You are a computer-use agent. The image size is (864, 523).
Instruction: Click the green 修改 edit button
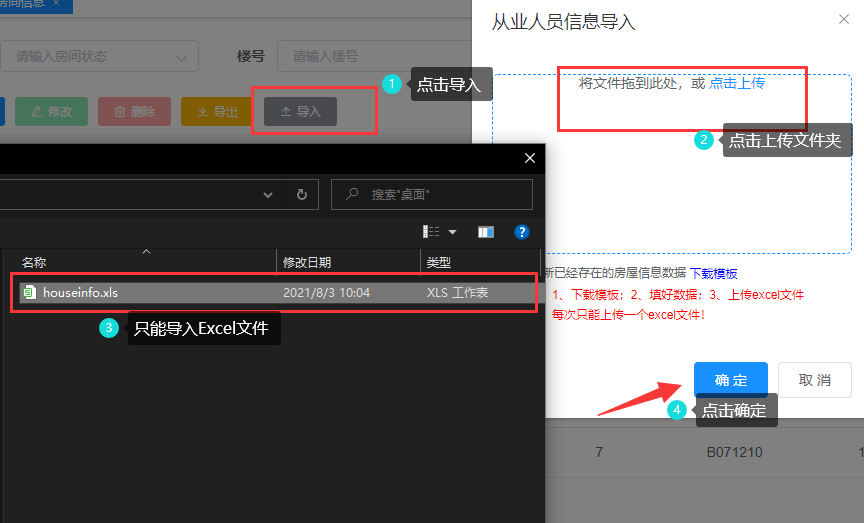click(51, 111)
